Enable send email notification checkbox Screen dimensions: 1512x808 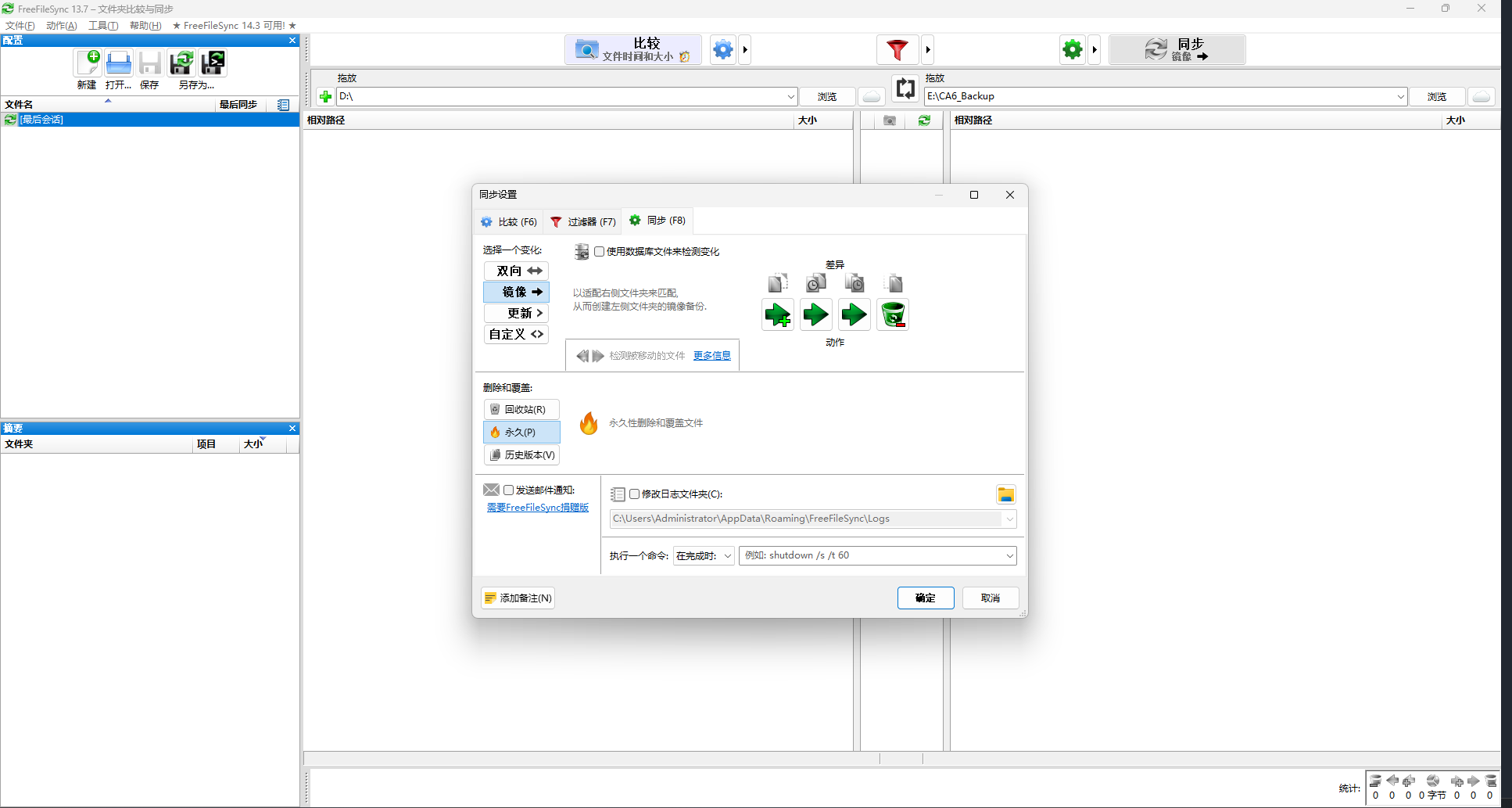509,490
